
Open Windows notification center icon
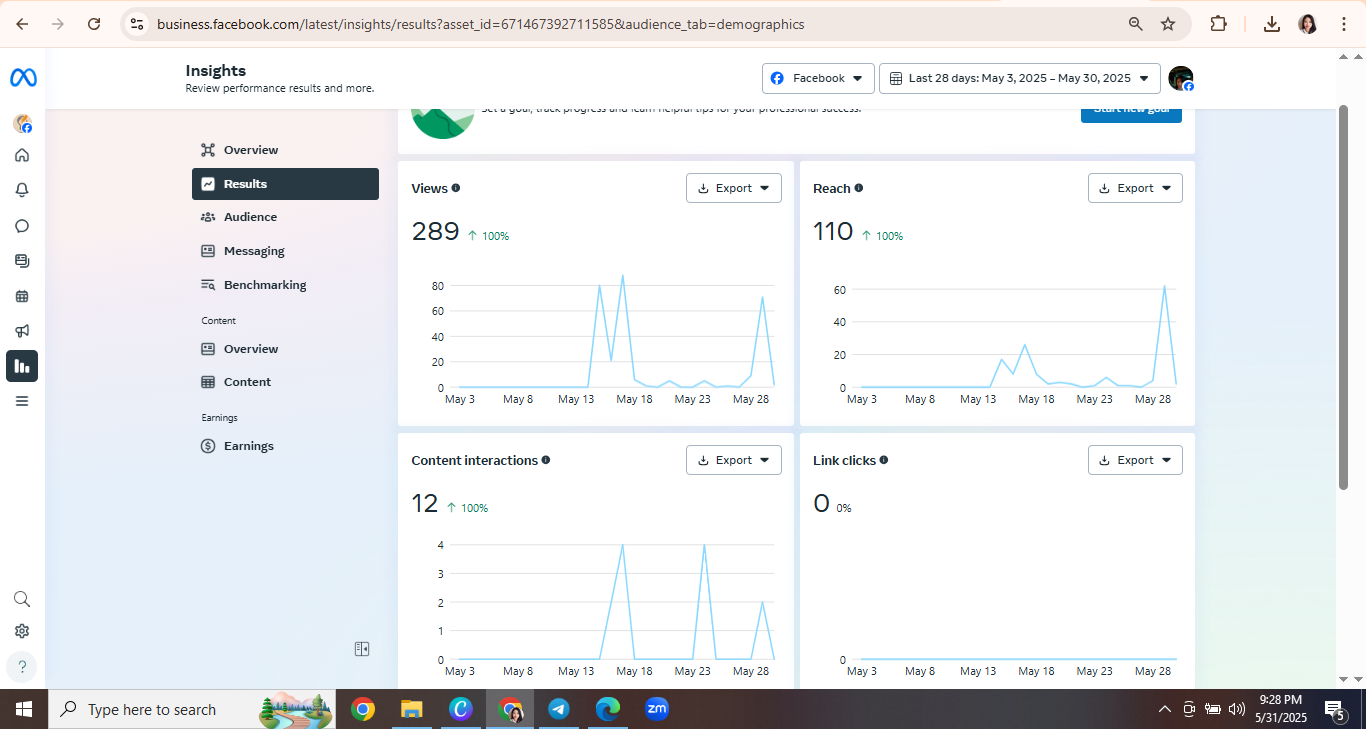[1334, 710]
